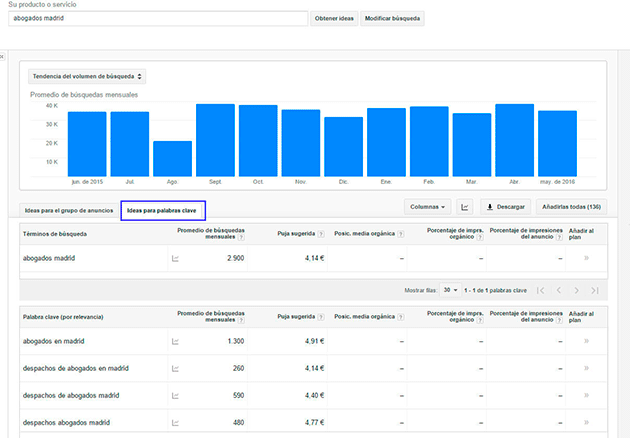Help icon for Porcentaje de impresiones del anuncio top
Image resolution: width=630 pixels, height=438 pixels.
click(x=559, y=237)
